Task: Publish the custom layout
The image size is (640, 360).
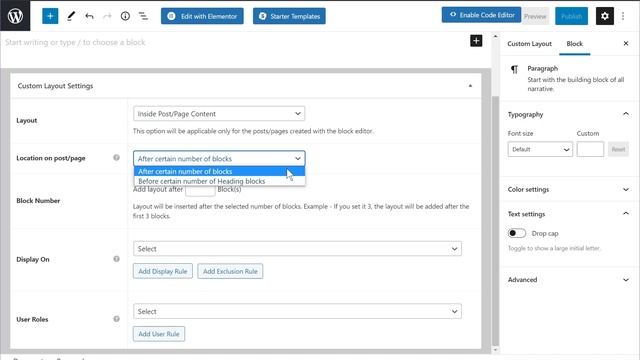Action: click(571, 16)
